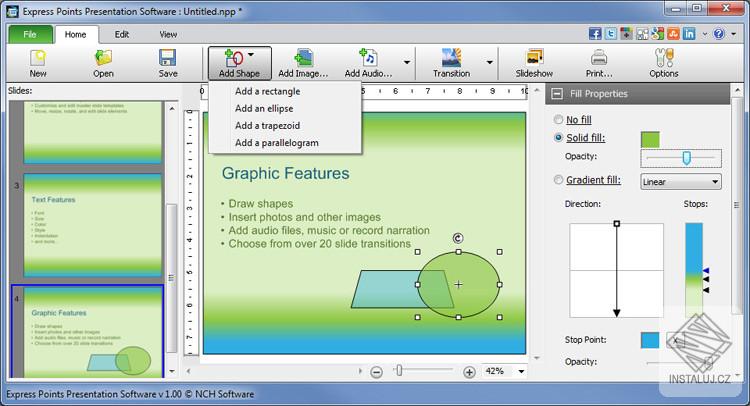This screenshot has width=750, height=406.
Task: Click the Google bookmark share icon
Action: point(658,34)
